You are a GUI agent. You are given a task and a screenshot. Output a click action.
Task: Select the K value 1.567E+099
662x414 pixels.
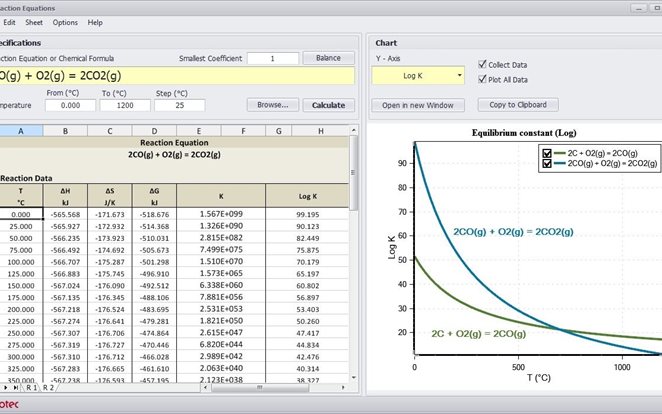tap(221, 214)
